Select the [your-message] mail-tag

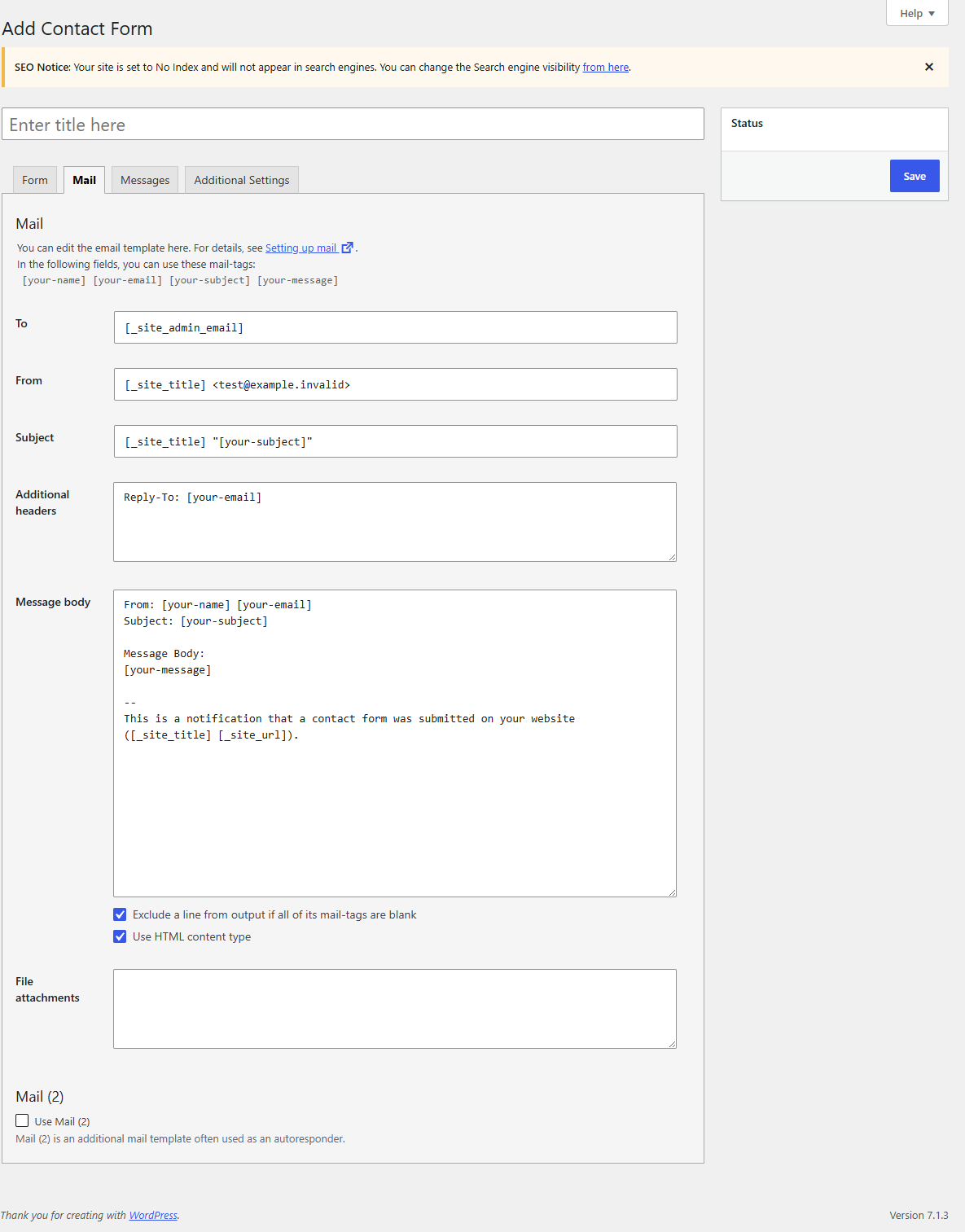(x=298, y=280)
